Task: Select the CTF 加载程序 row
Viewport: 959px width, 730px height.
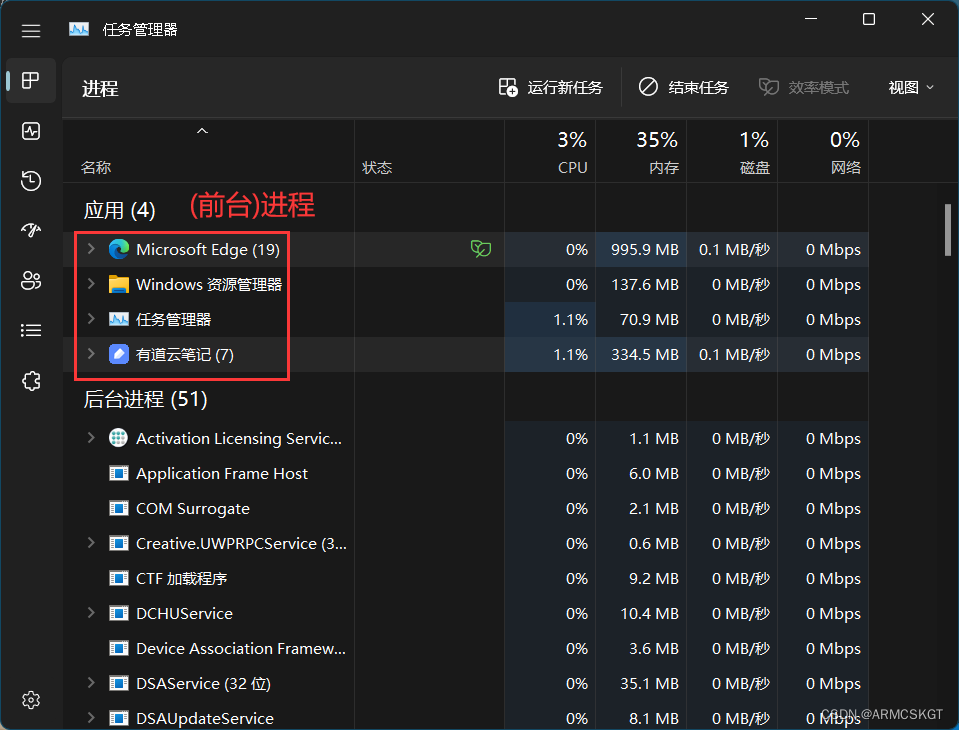Action: [x=465, y=578]
